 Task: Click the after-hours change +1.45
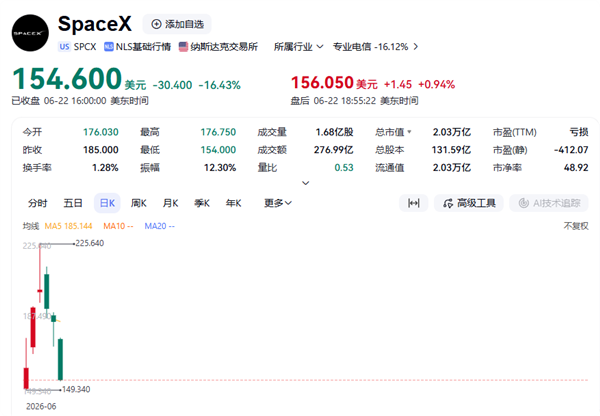(398, 84)
